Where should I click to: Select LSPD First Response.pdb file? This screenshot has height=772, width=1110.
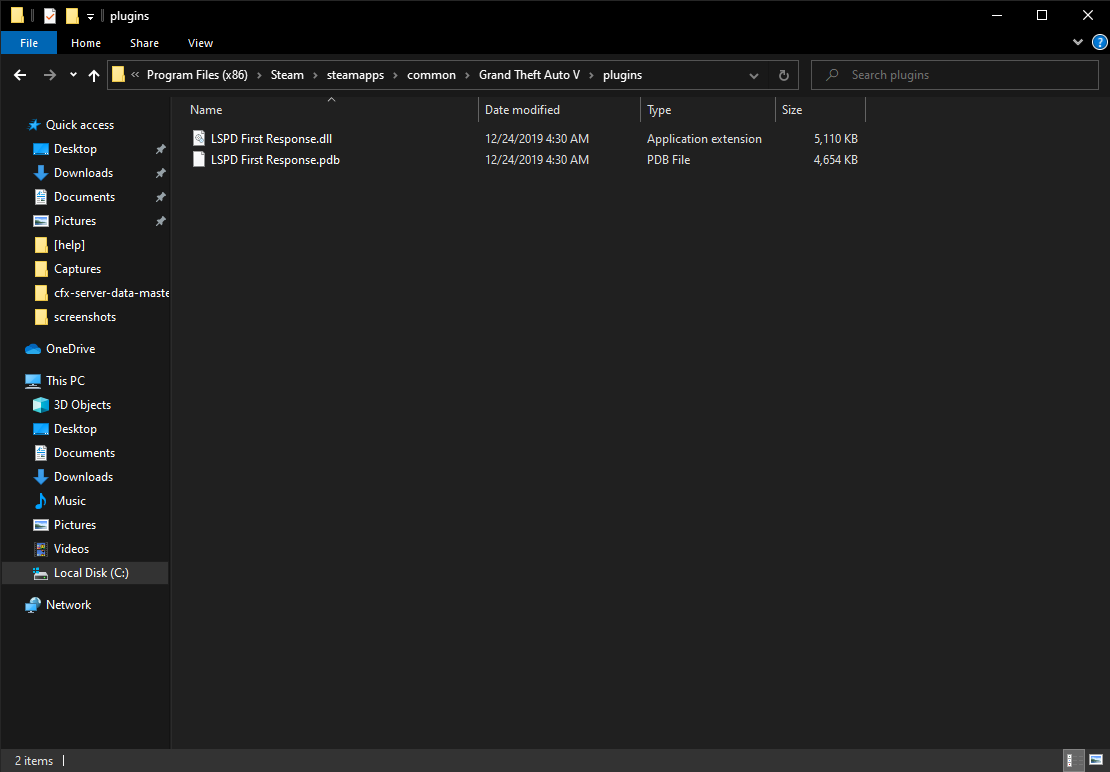click(x=275, y=160)
